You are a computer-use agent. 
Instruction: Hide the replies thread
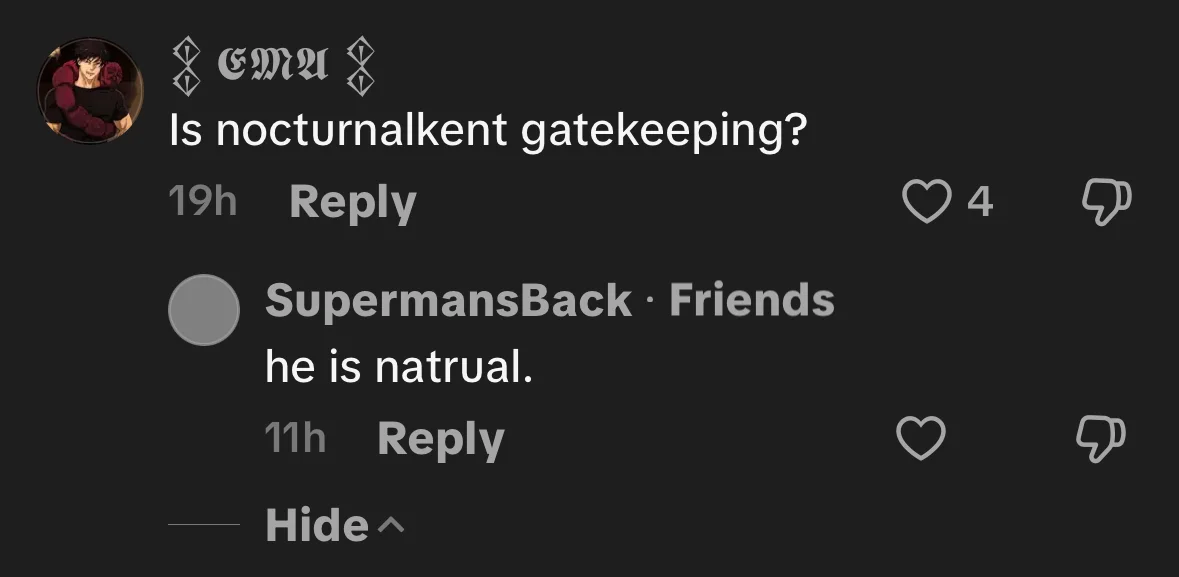[x=317, y=525]
